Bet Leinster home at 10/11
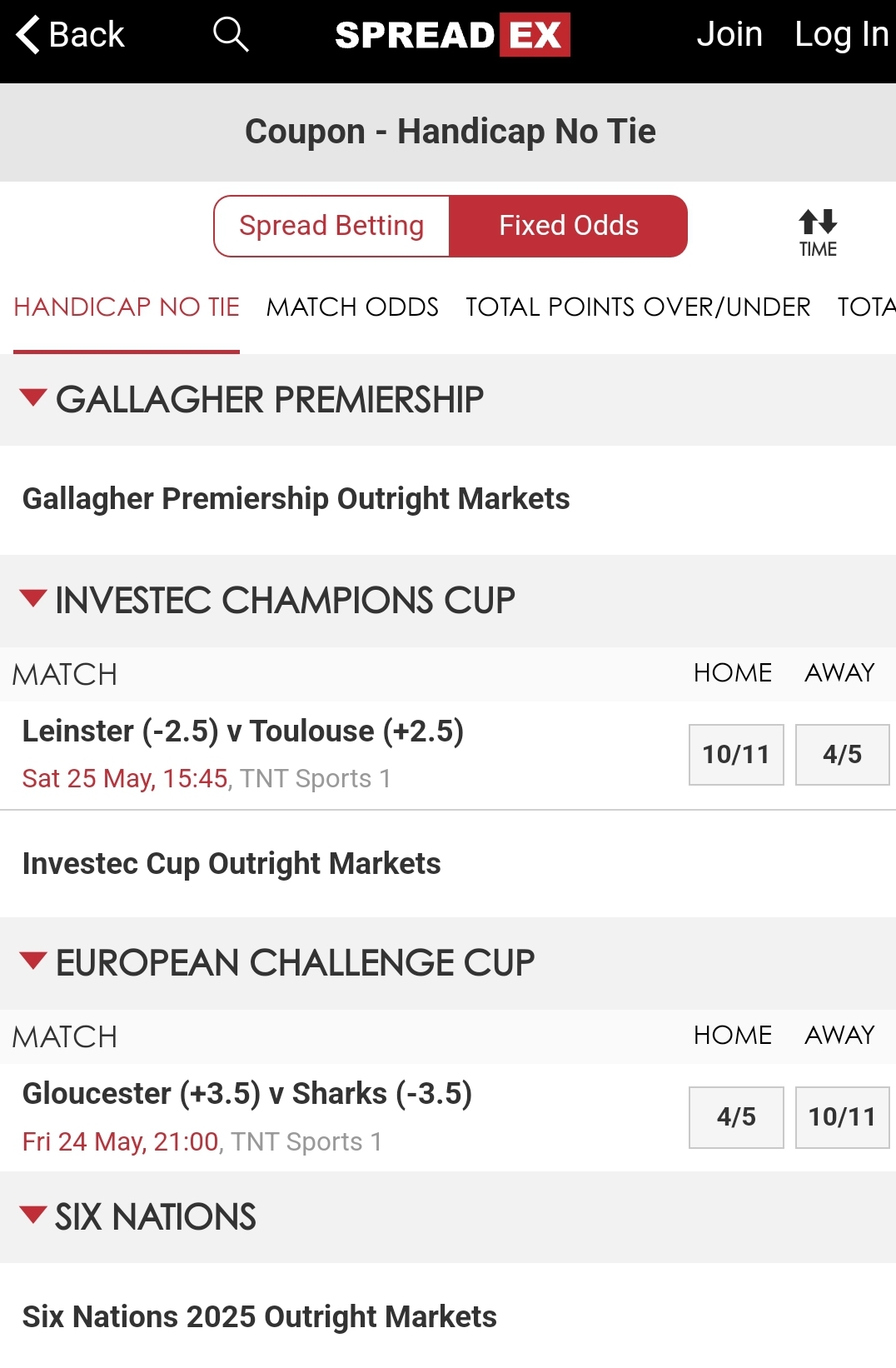 736,755
